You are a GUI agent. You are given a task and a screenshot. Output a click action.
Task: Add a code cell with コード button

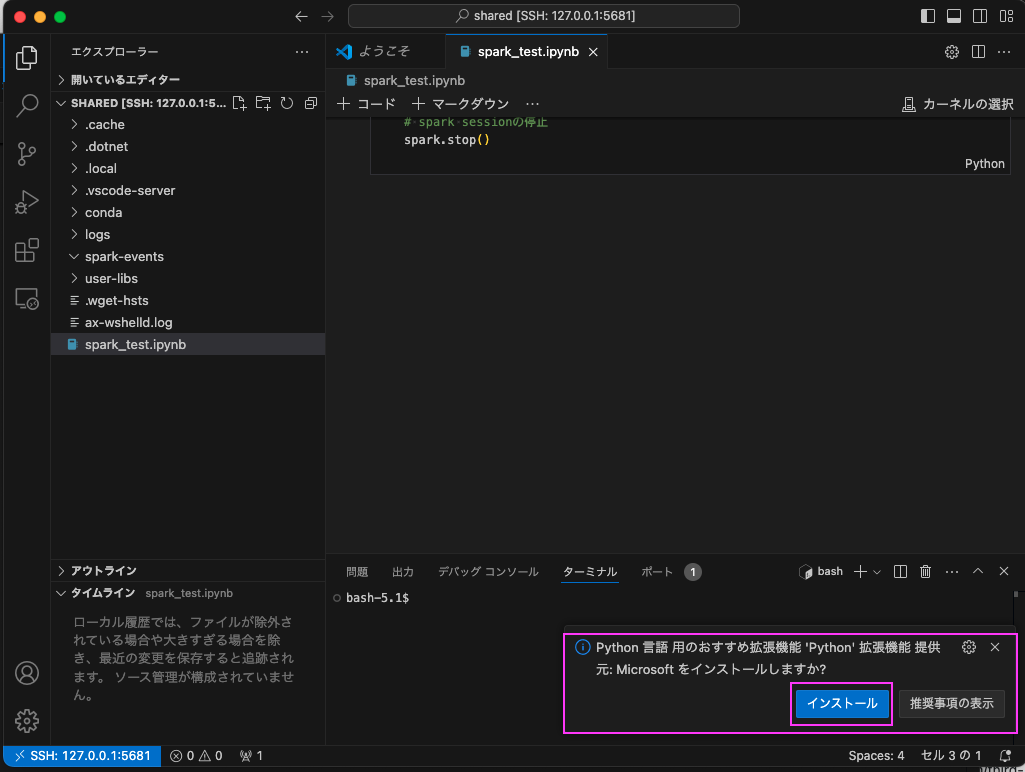(366, 104)
